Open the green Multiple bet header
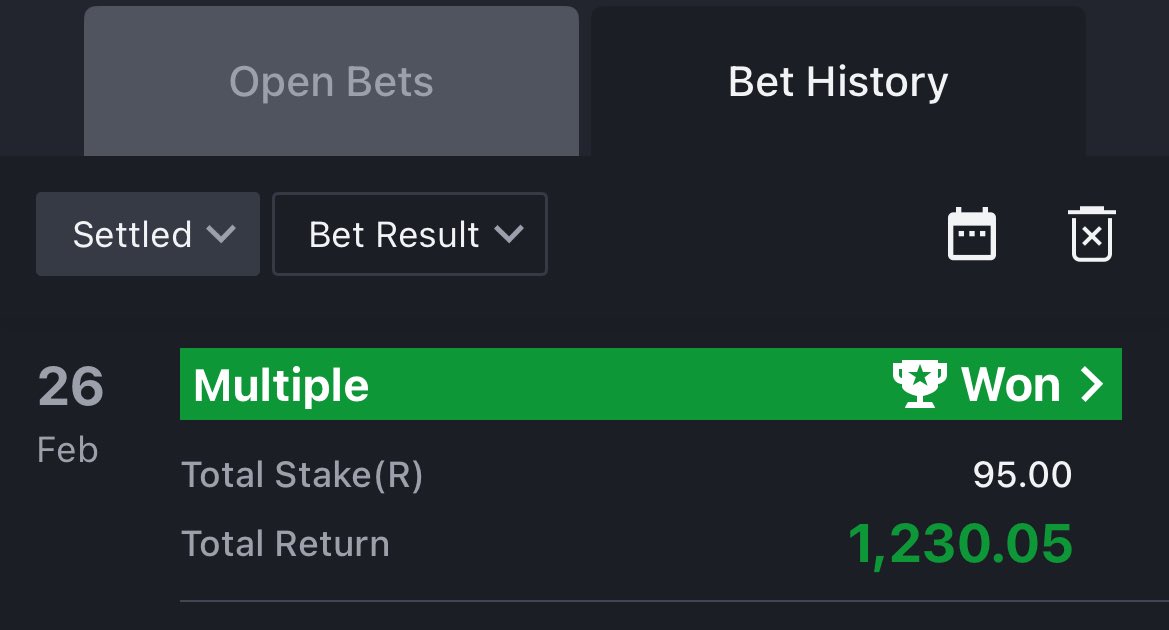 651,384
